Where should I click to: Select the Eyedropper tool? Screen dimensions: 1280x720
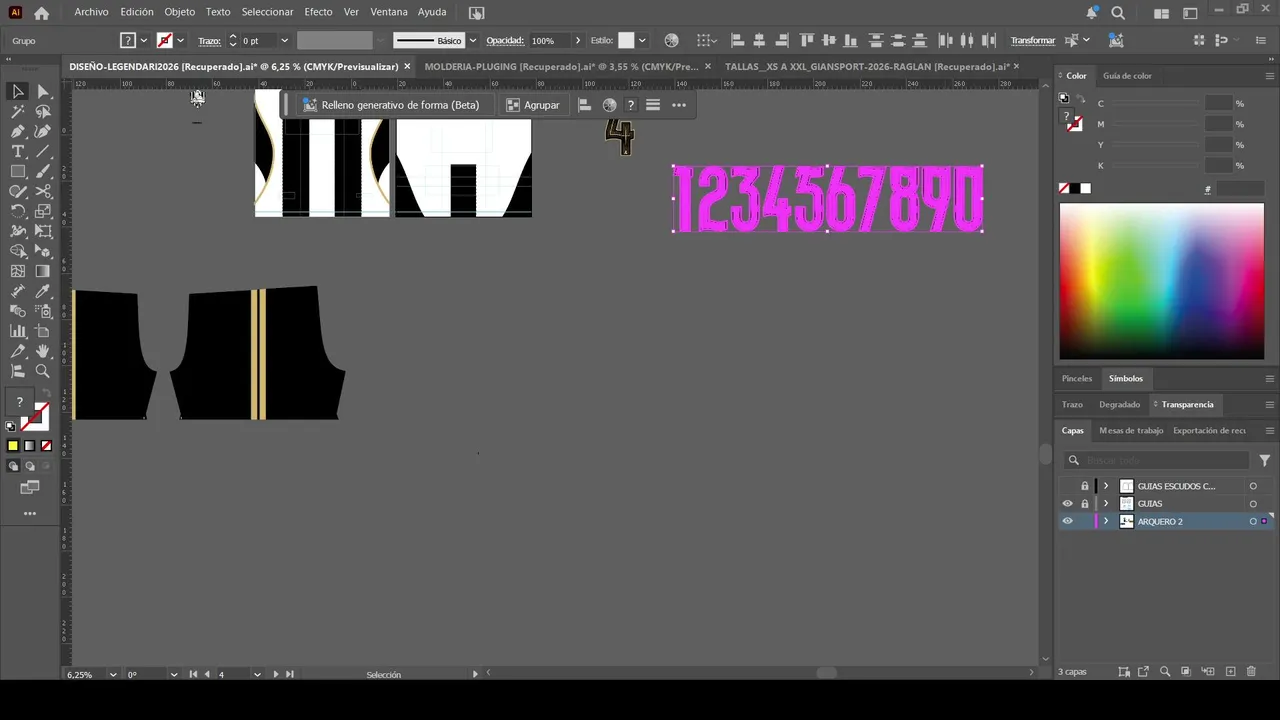click(43, 291)
